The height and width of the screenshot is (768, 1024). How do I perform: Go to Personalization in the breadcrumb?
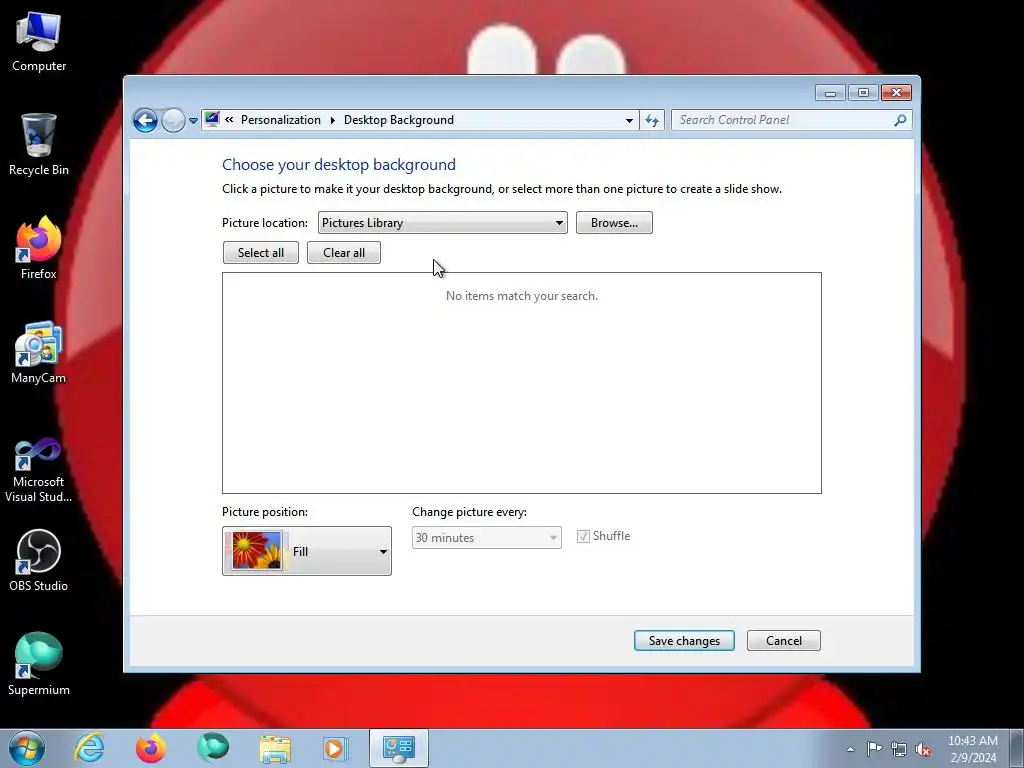[x=281, y=120]
